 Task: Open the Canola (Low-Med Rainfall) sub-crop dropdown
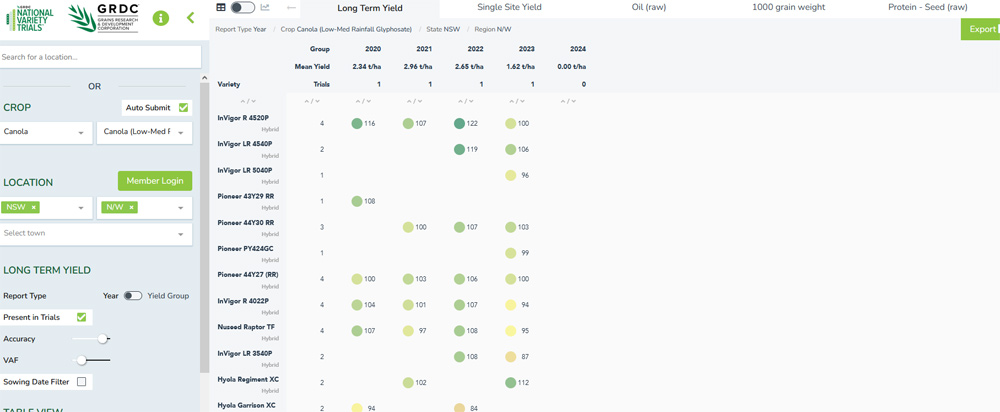point(143,132)
